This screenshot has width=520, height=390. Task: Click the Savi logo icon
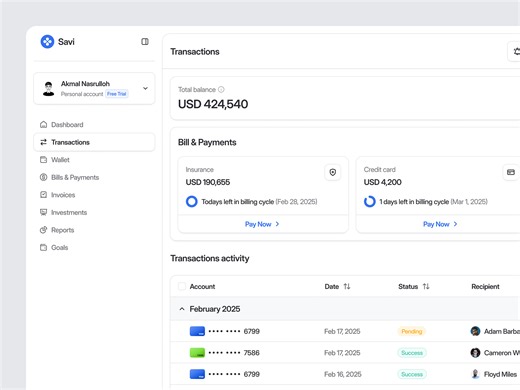coord(47,42)
